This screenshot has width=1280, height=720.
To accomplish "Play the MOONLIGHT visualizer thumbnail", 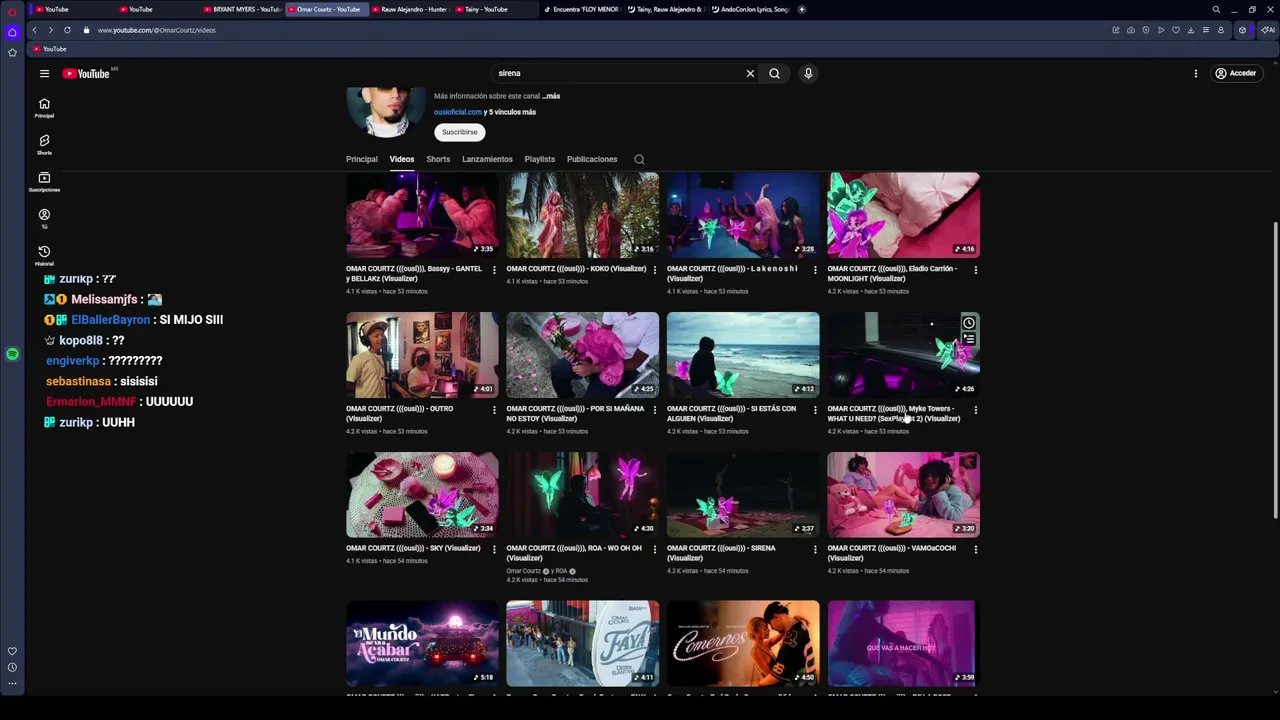I will pyautogui.click(x=903, y=214).
